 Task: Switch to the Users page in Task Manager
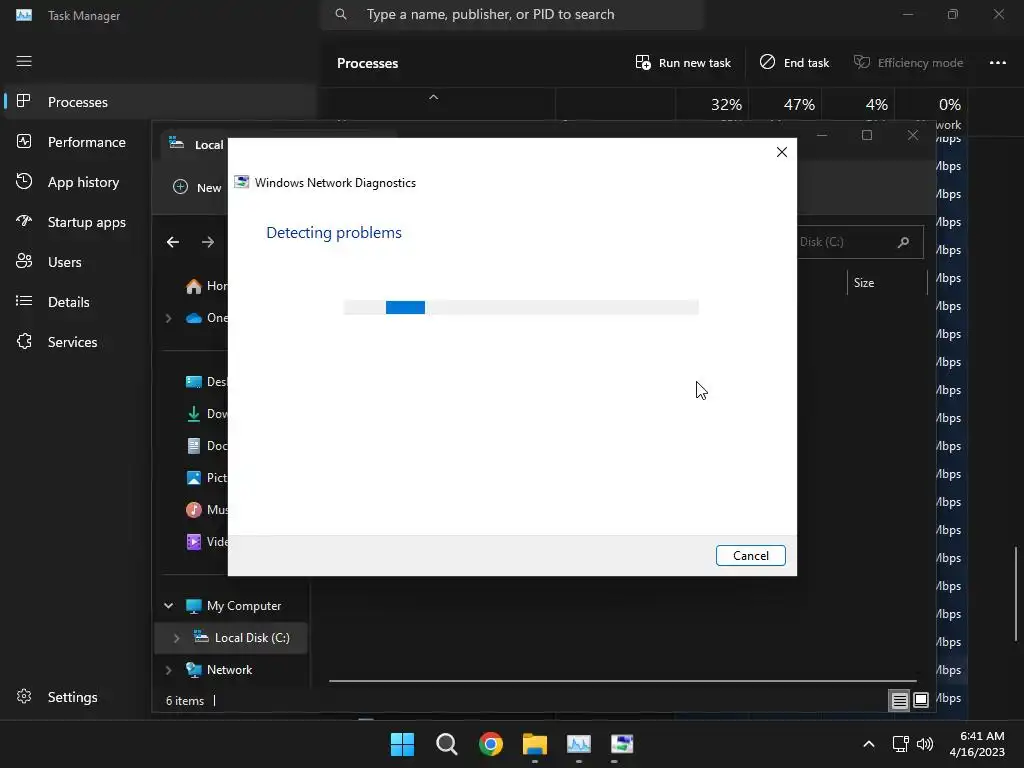pos(65,262)
